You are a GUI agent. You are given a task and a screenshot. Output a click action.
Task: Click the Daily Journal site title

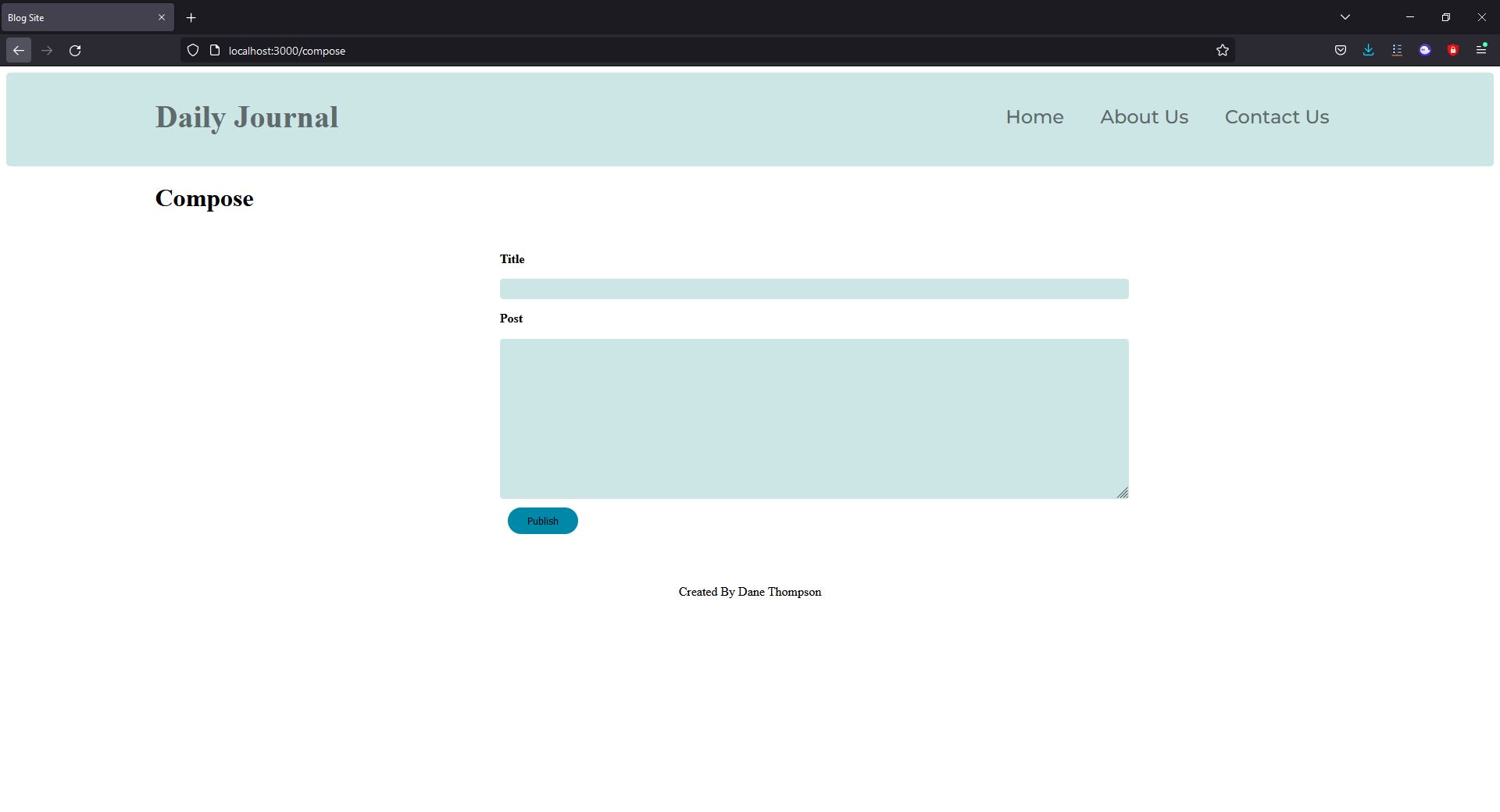pyautogui.click(x=247, y=118)
